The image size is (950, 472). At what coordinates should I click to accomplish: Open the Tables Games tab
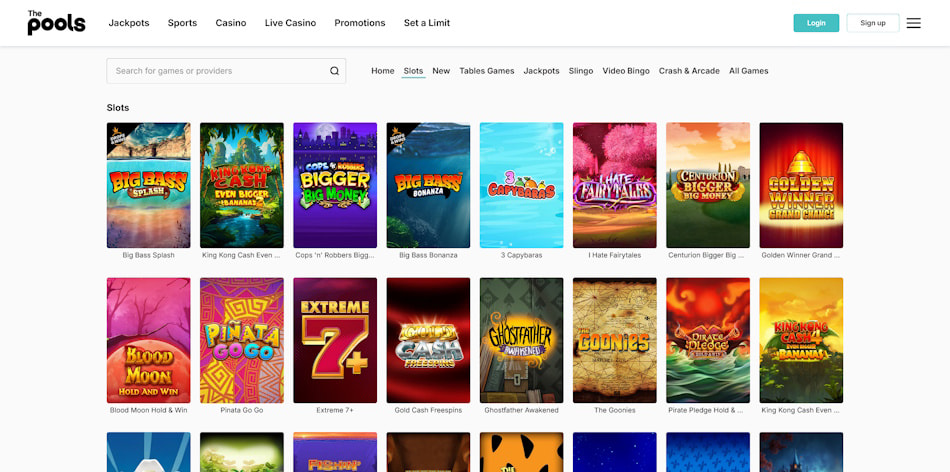[487, 71]
